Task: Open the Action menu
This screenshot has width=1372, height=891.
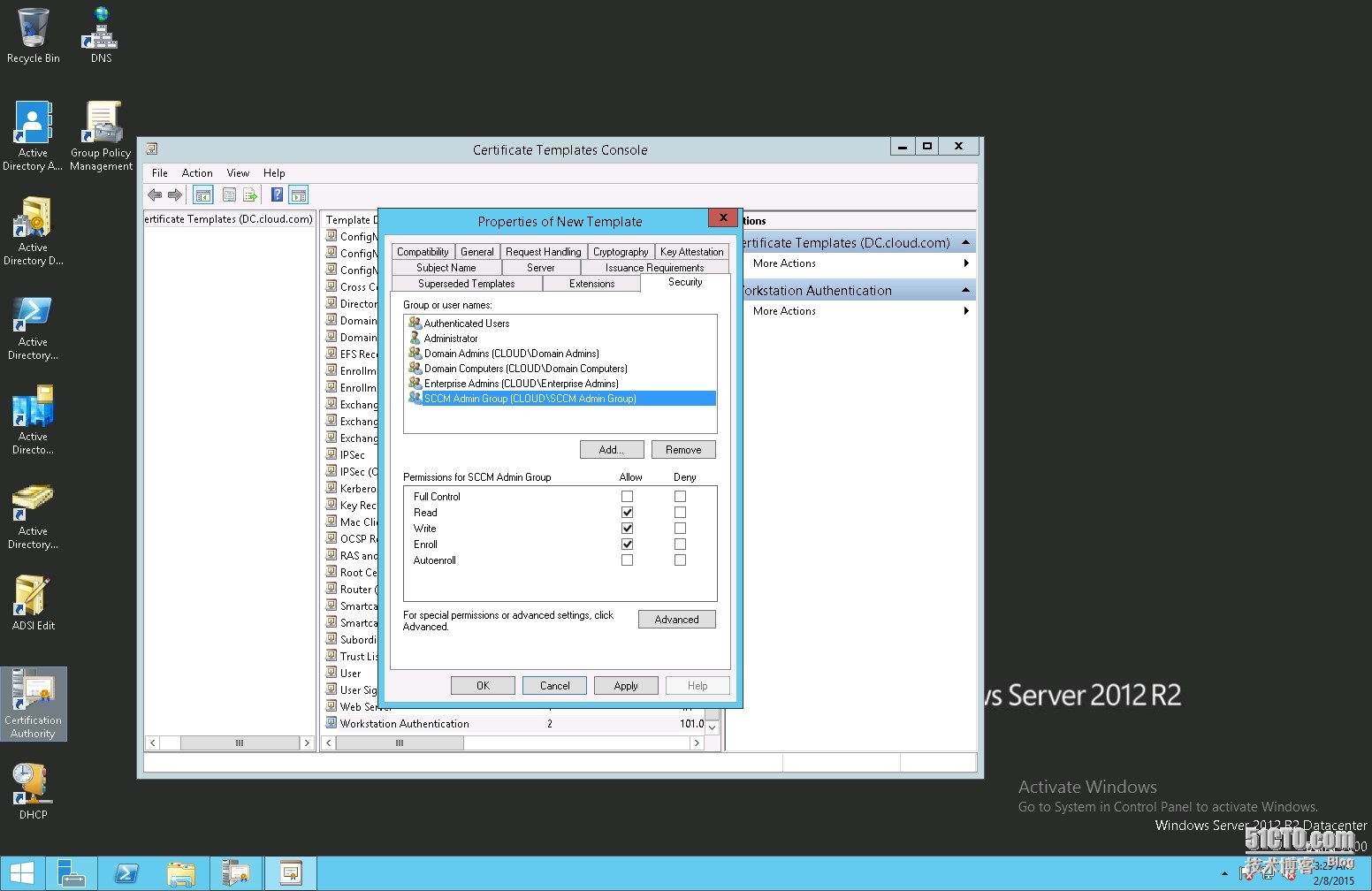Action: (x=197, y=173)
